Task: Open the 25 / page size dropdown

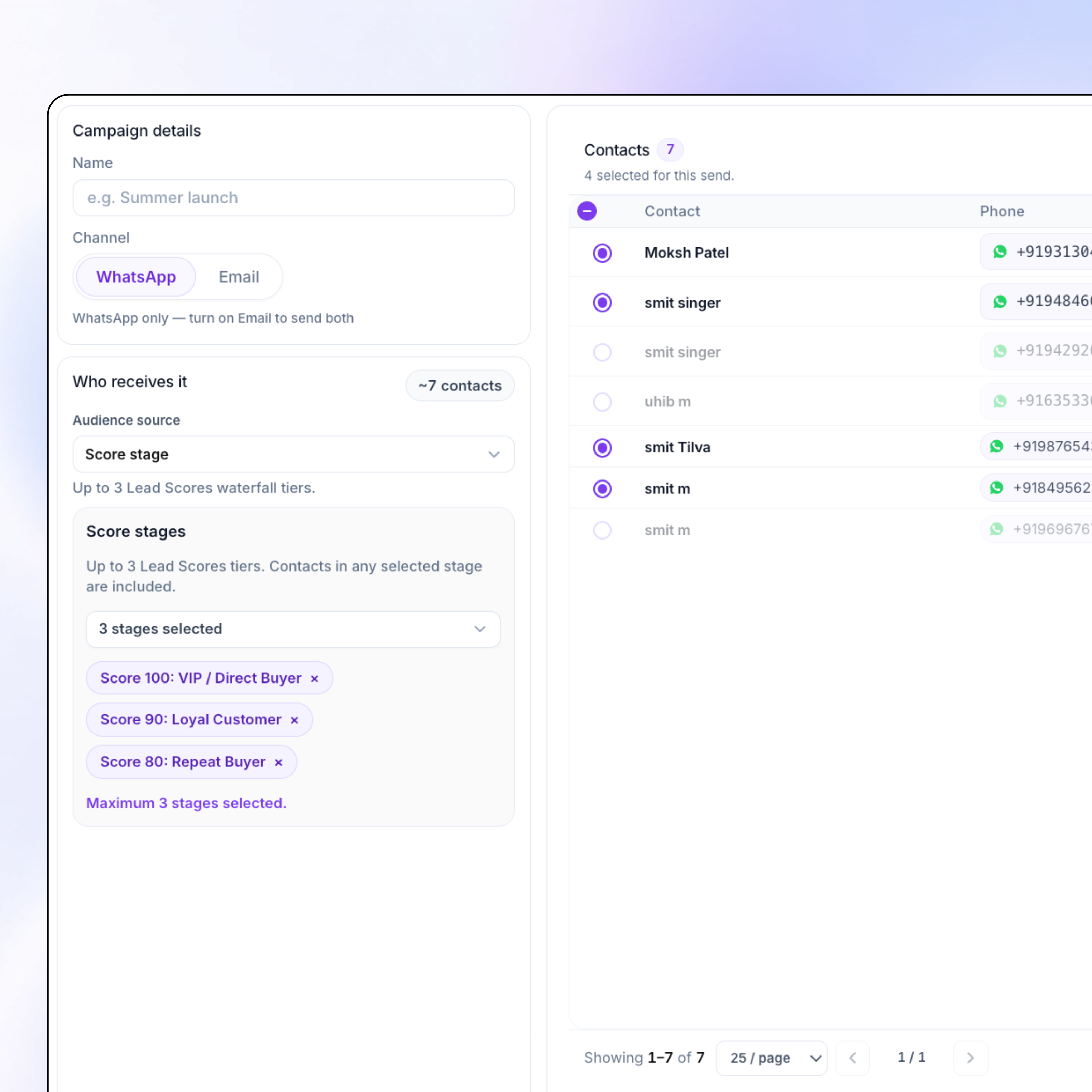Action: (x=771, y=1058)
